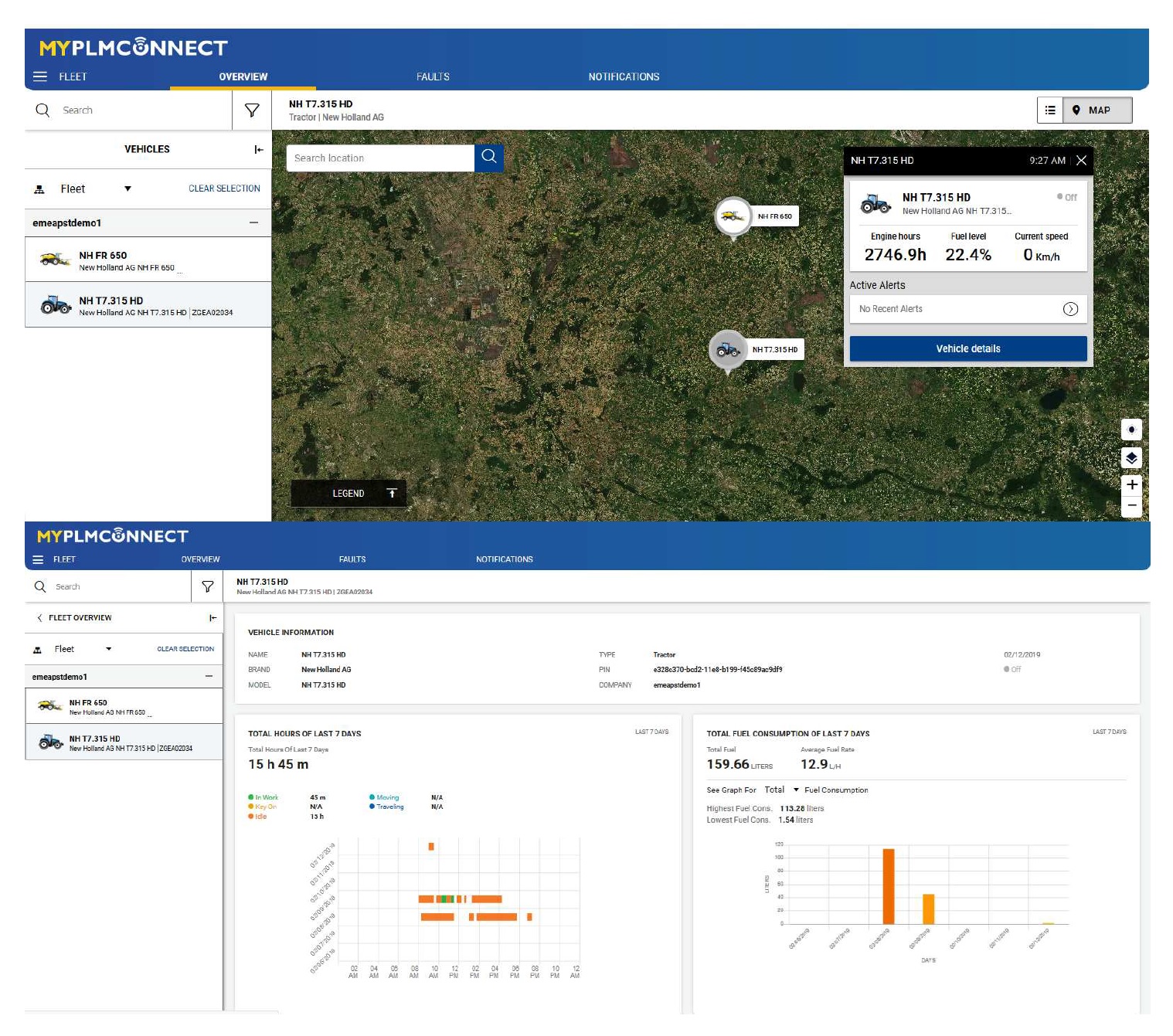Screen dimensions: 1173x1036
Task: Zoom in on the map
Action: (x=1131, y=485)
